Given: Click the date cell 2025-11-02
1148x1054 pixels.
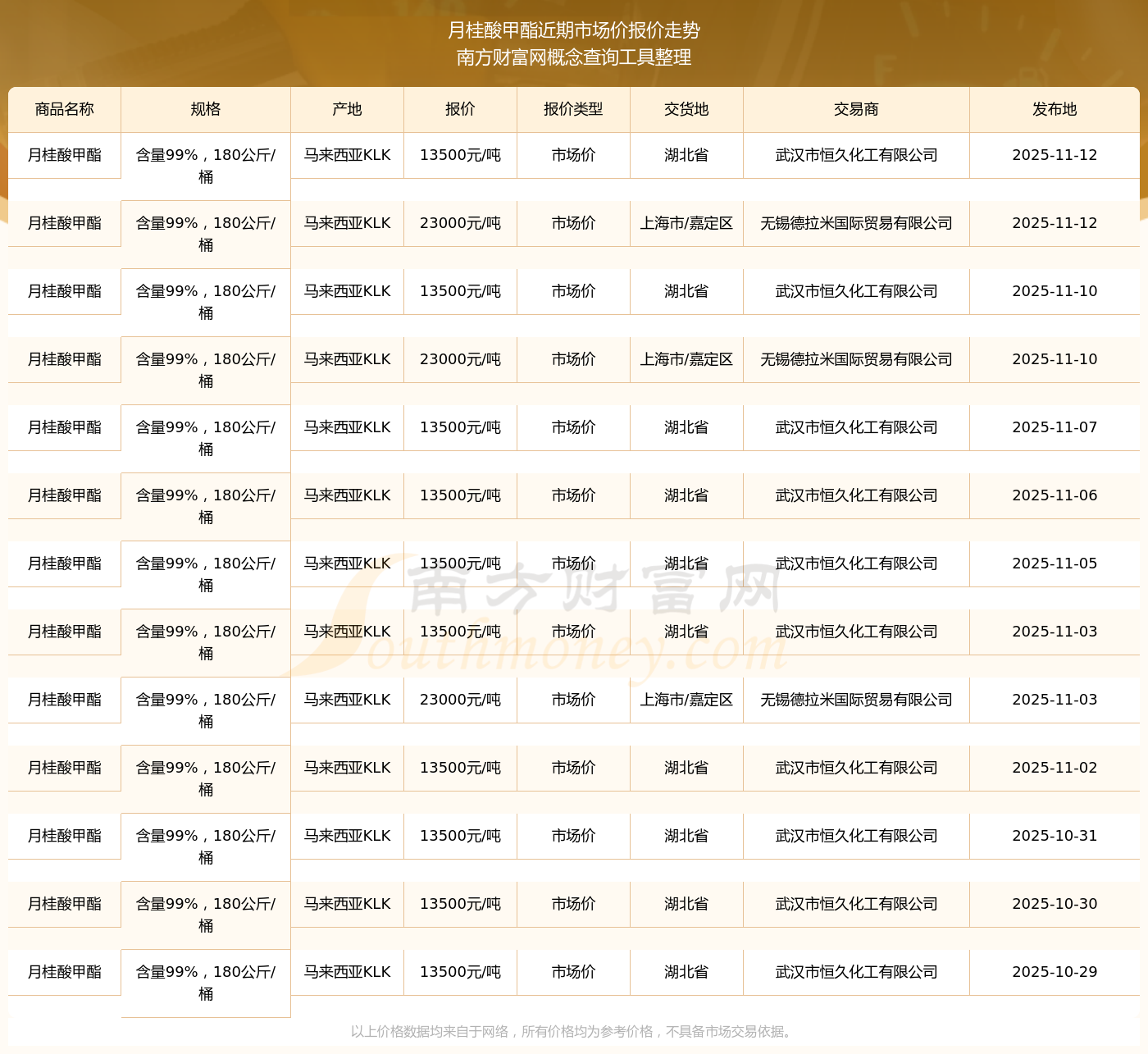Looking at the screenshot, I should [x=1055, y=768].
